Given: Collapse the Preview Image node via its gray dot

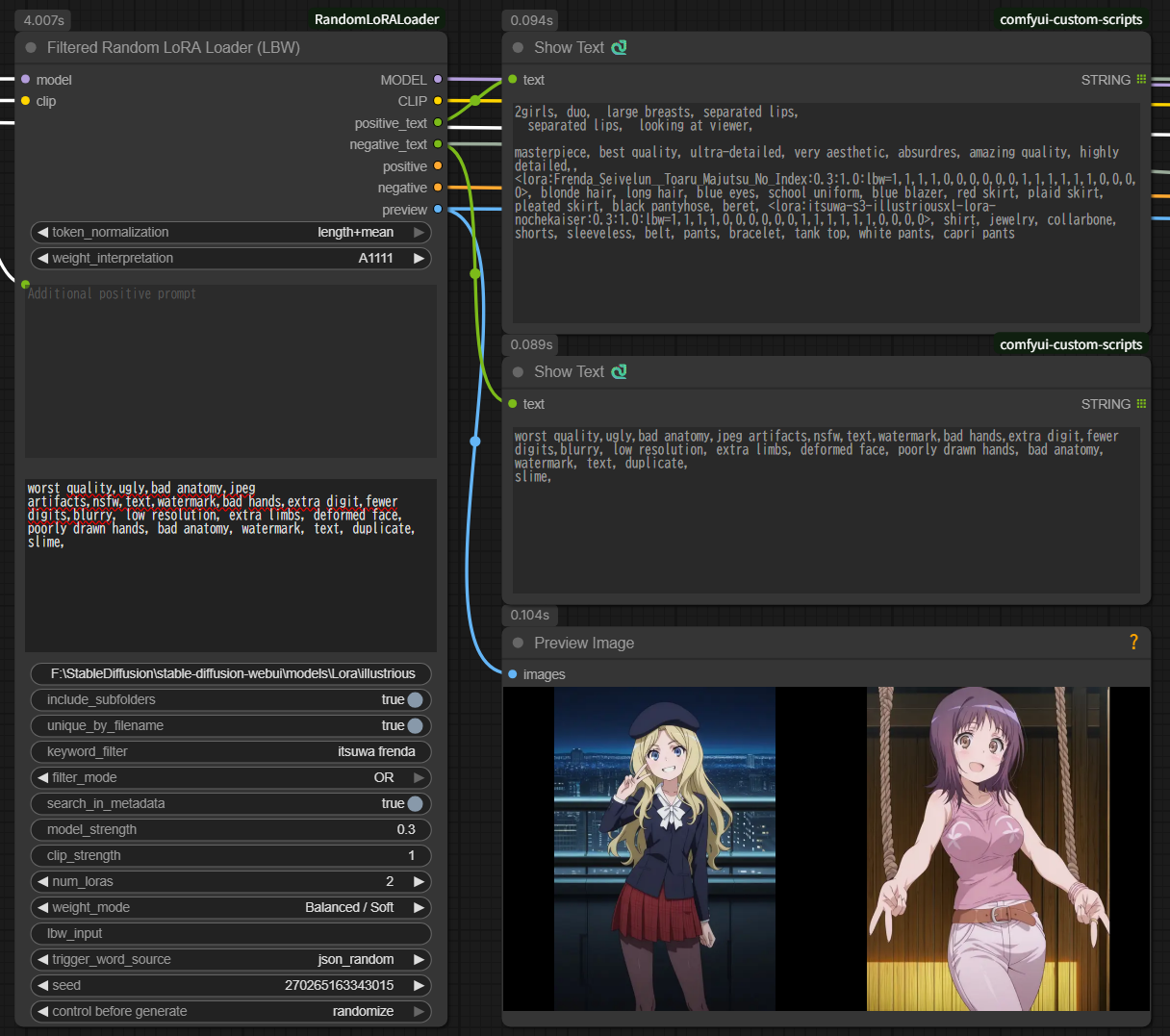Looking at the screenshot, I should tap(518, 643).
